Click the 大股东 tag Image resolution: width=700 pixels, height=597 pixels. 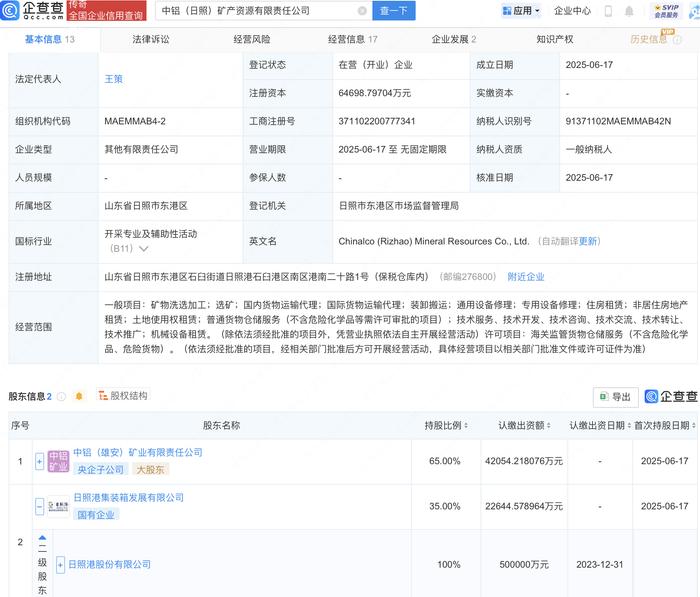click(x=150, y=470)
